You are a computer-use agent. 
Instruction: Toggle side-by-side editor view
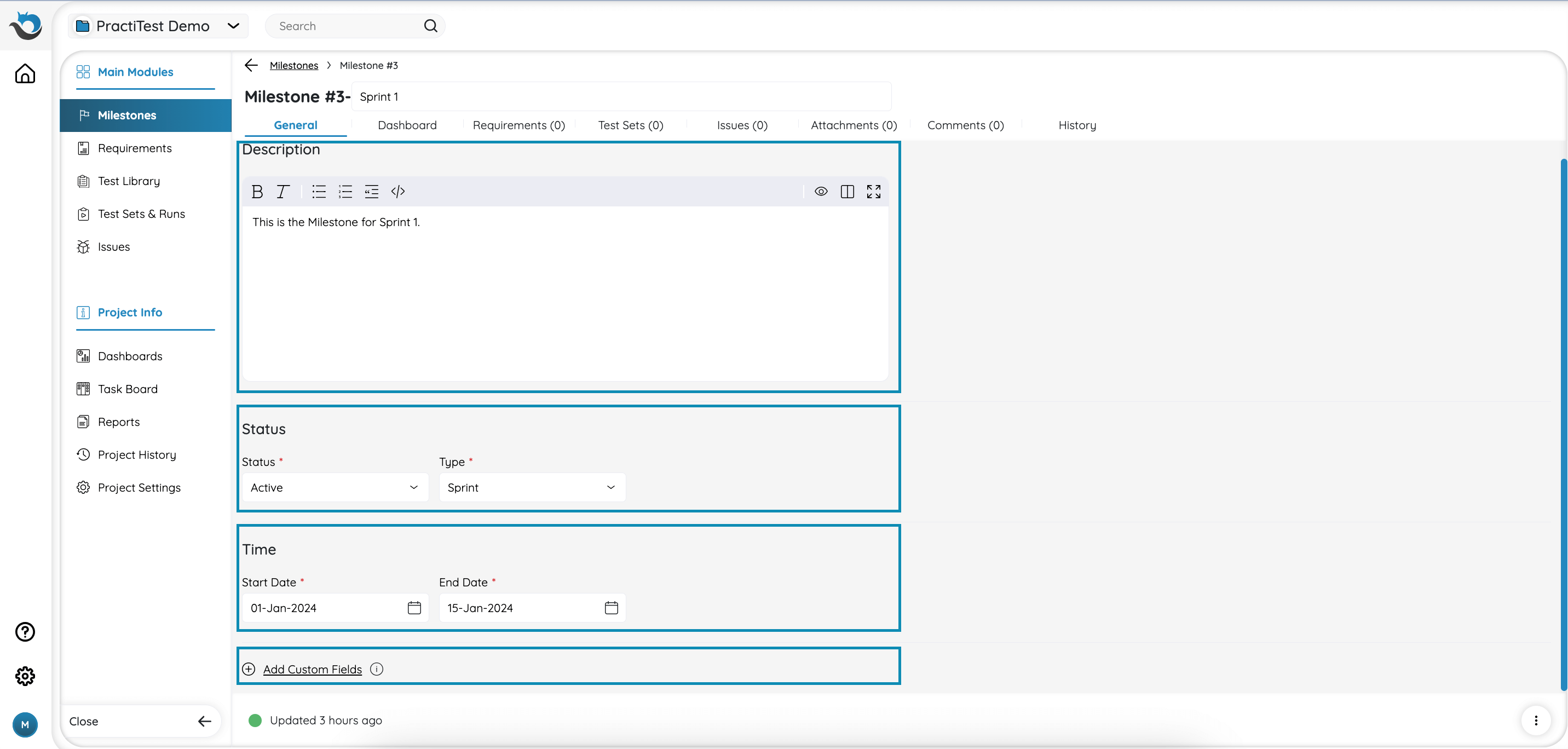click(847, 192)
